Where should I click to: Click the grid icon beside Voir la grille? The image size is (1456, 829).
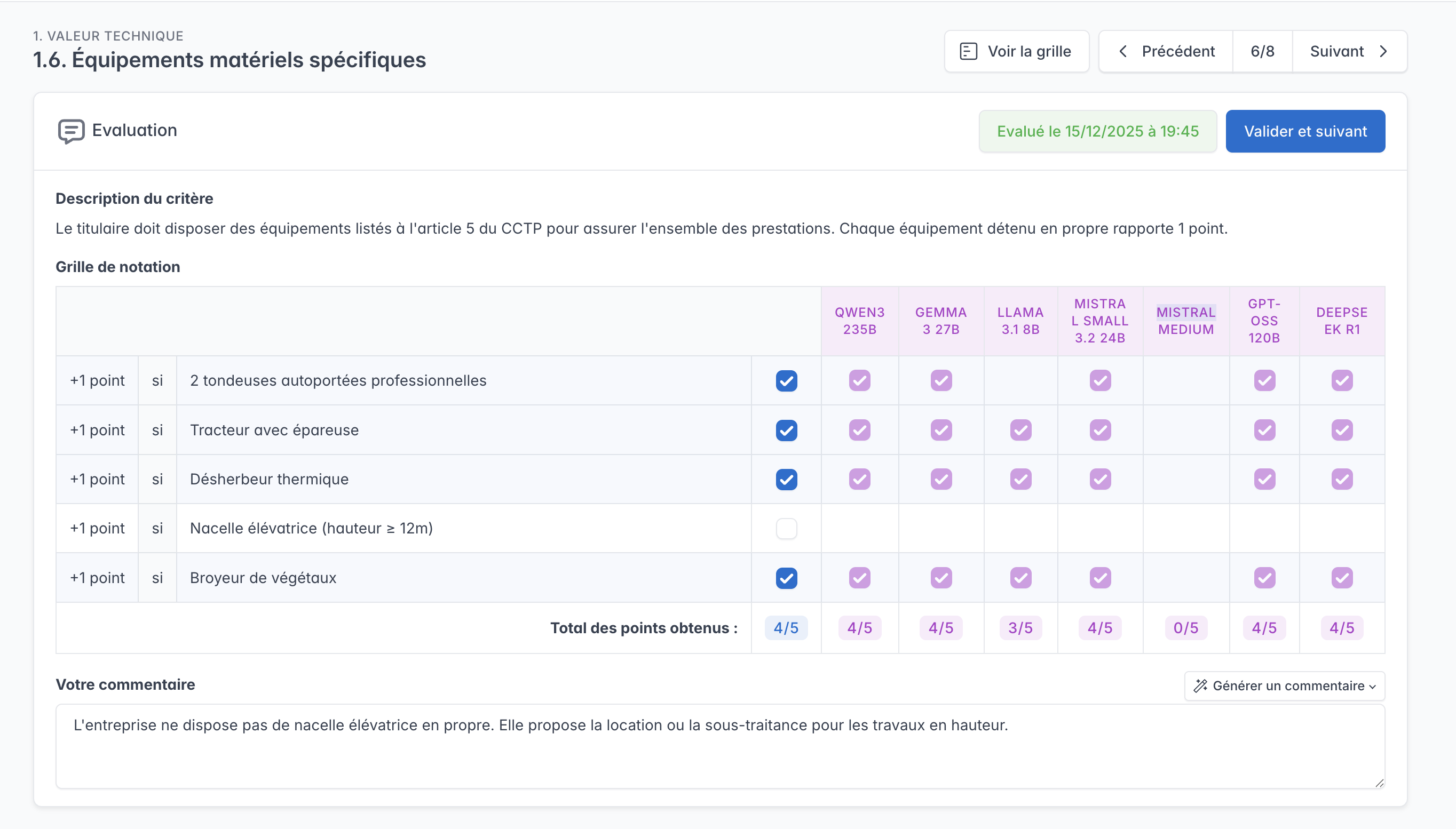[x=968, y=51]
